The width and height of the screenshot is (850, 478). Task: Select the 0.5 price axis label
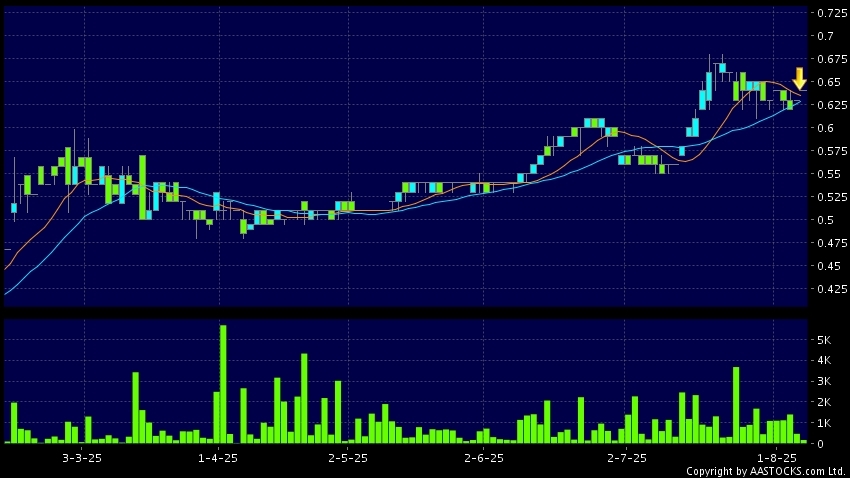point(826,220)
